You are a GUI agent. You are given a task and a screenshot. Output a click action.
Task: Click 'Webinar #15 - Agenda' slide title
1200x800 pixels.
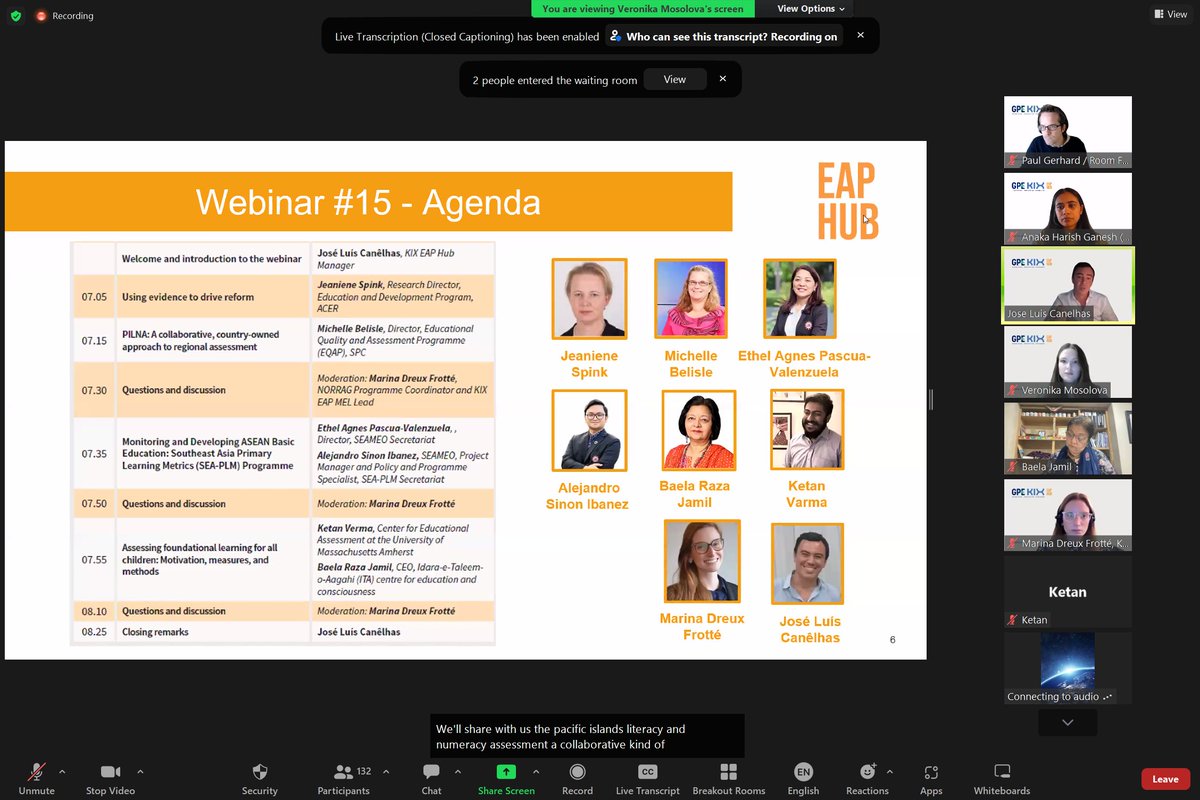click(x=368, y=202)
